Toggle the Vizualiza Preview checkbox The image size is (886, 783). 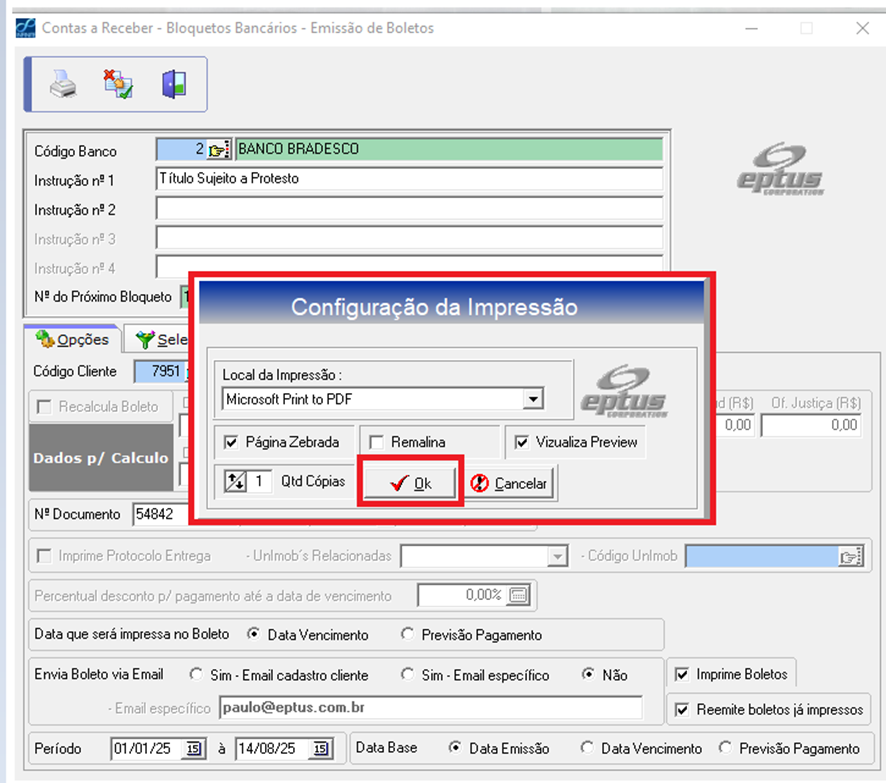tap(521, 442)
